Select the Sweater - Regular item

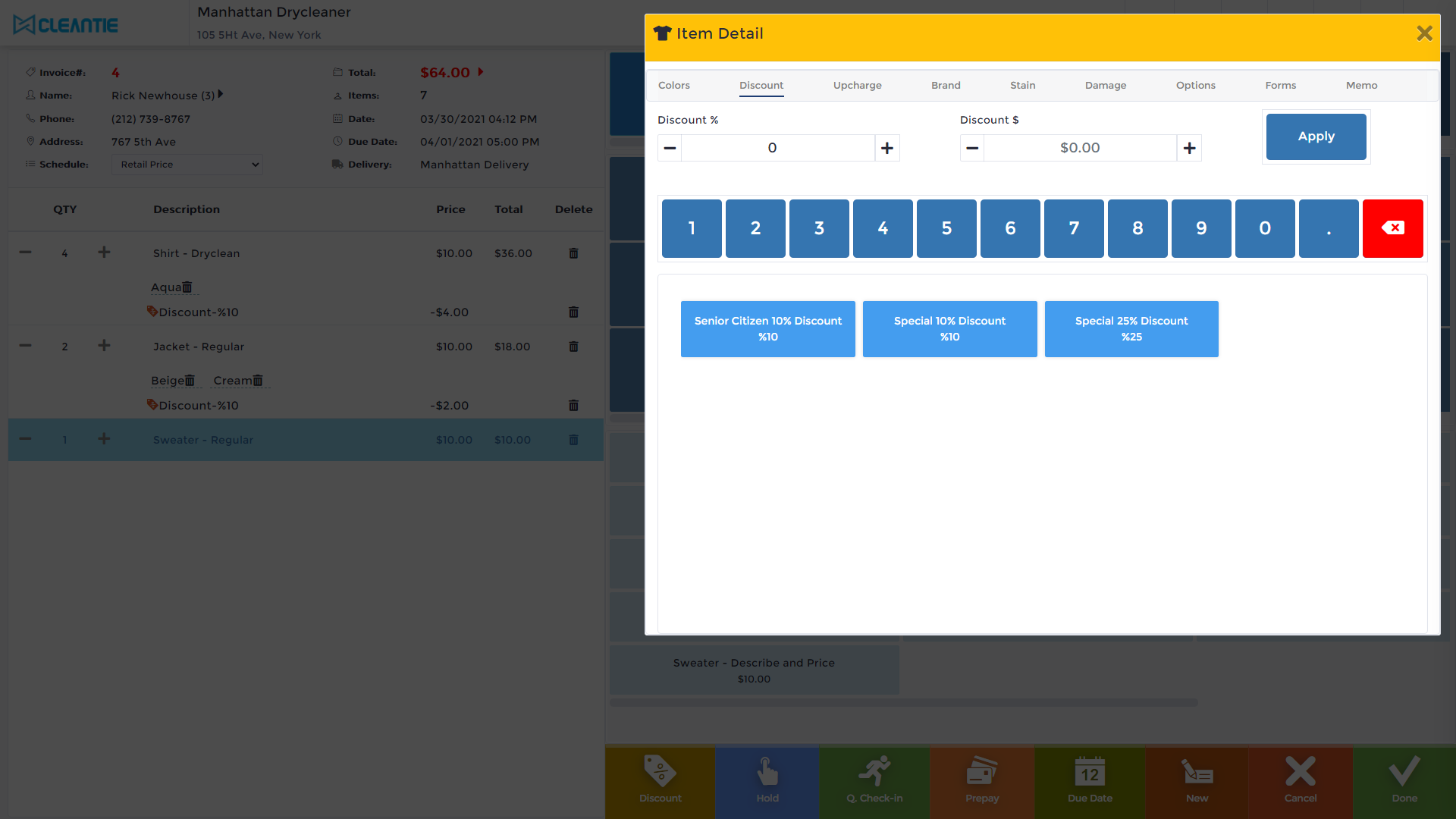tap(306, 440)
